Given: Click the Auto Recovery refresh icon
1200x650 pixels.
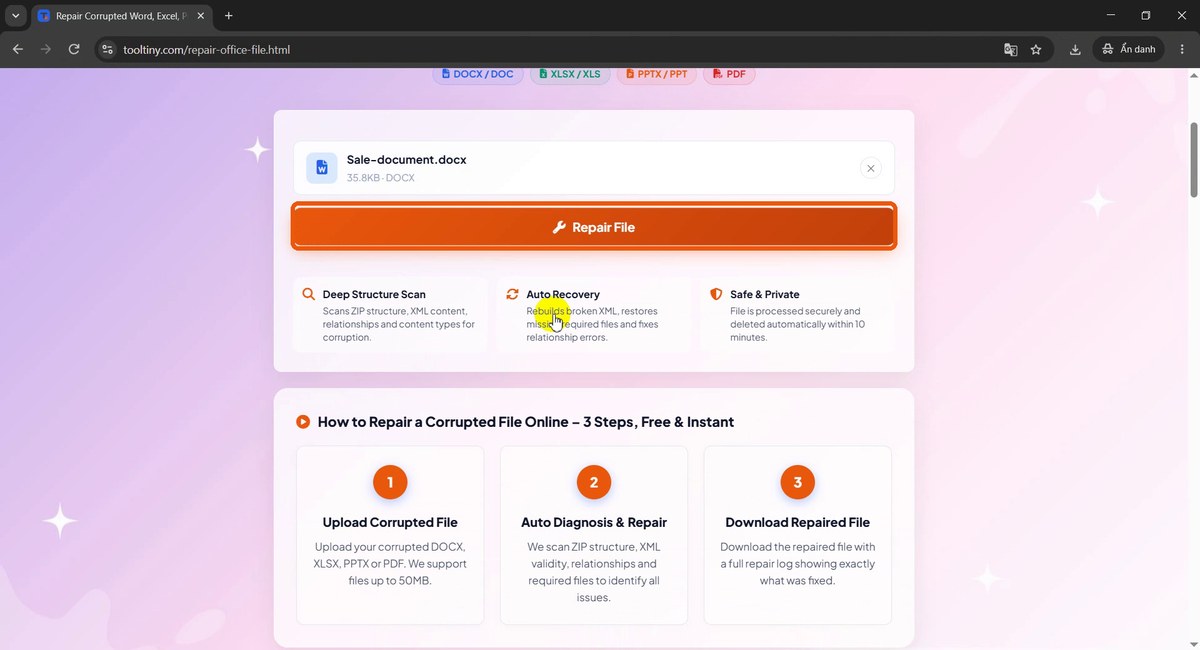Looking at the screenshot, I should [x=513, y=294].
